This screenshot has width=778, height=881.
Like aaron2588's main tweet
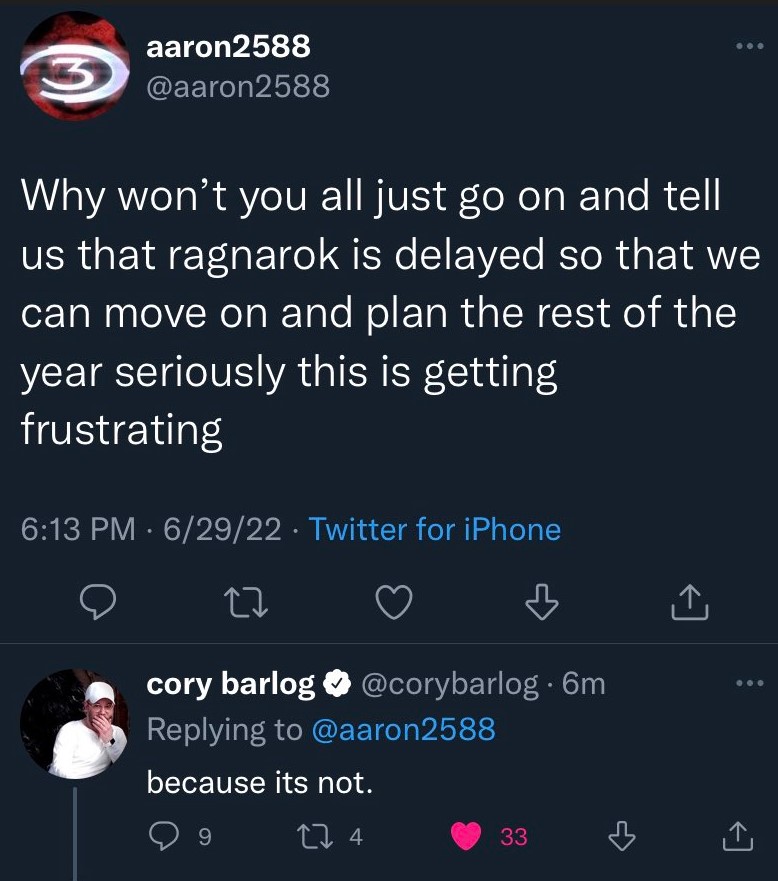[393, 603]
